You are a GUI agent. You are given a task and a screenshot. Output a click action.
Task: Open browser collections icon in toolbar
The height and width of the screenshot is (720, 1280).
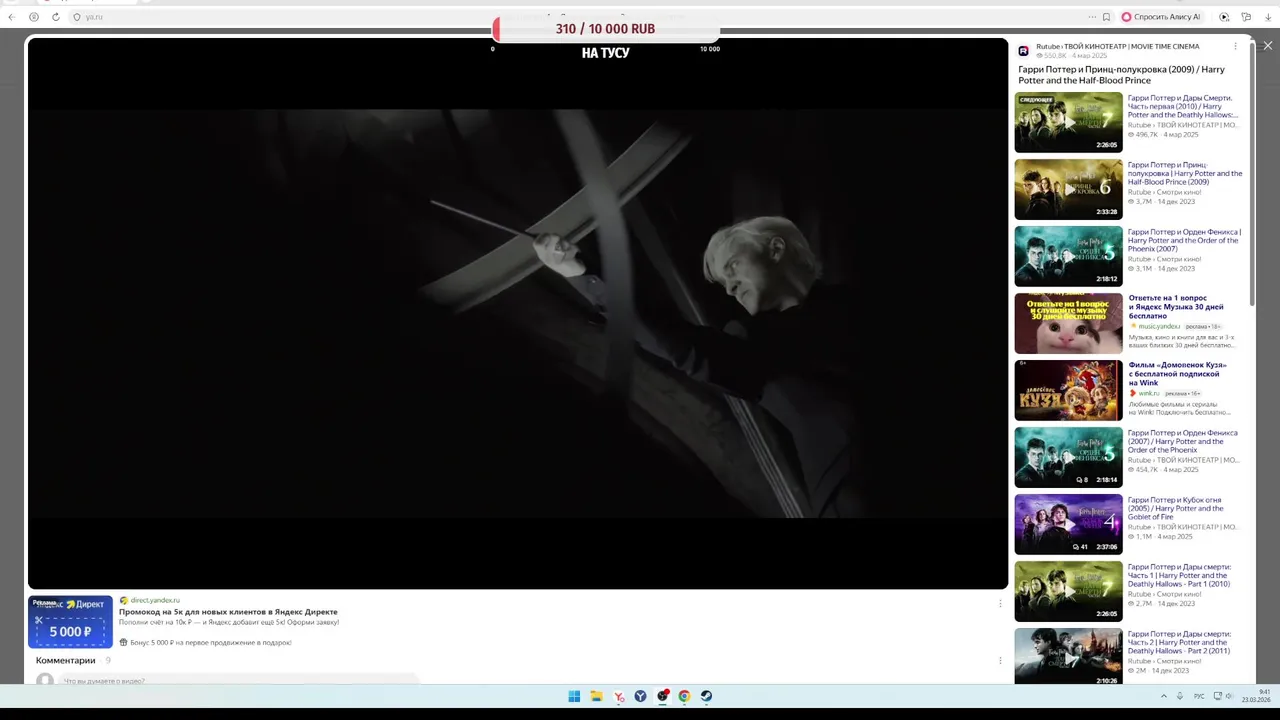pos(1246,17)
